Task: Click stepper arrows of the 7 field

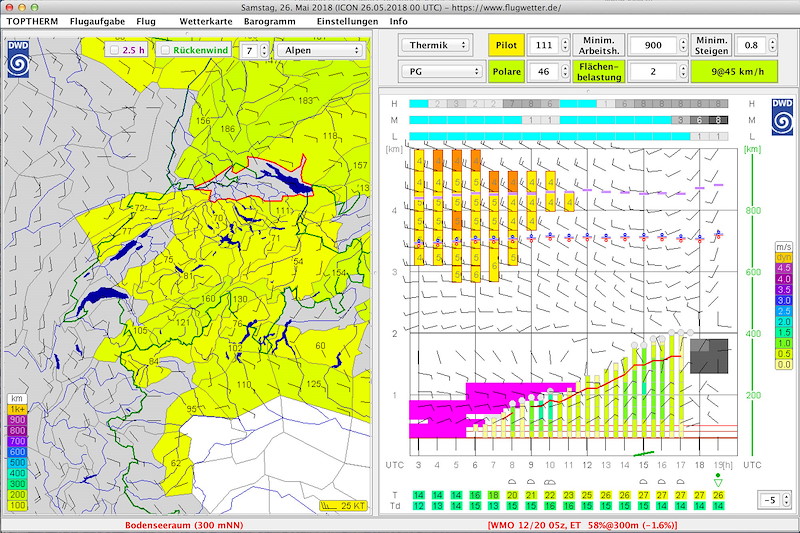Action: 264,50
